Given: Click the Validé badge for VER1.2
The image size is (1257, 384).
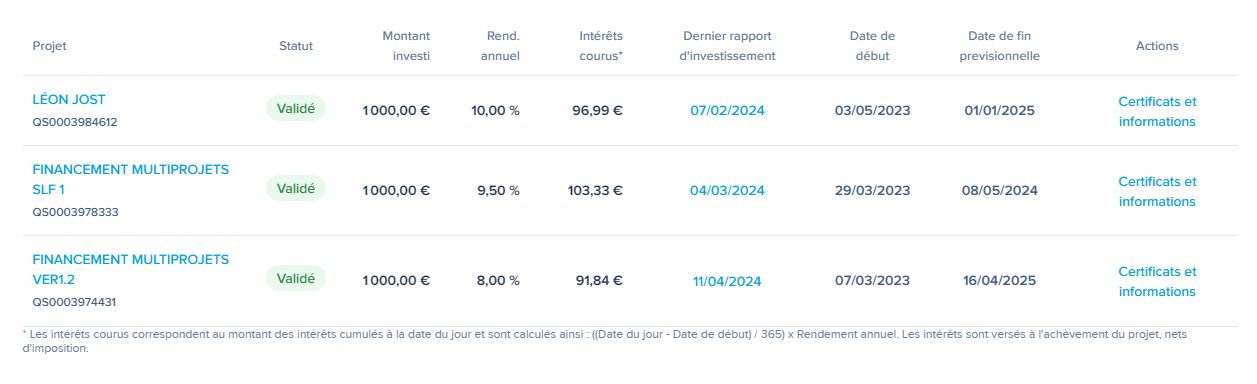Looking at the screenshot, I should point(296,278).
